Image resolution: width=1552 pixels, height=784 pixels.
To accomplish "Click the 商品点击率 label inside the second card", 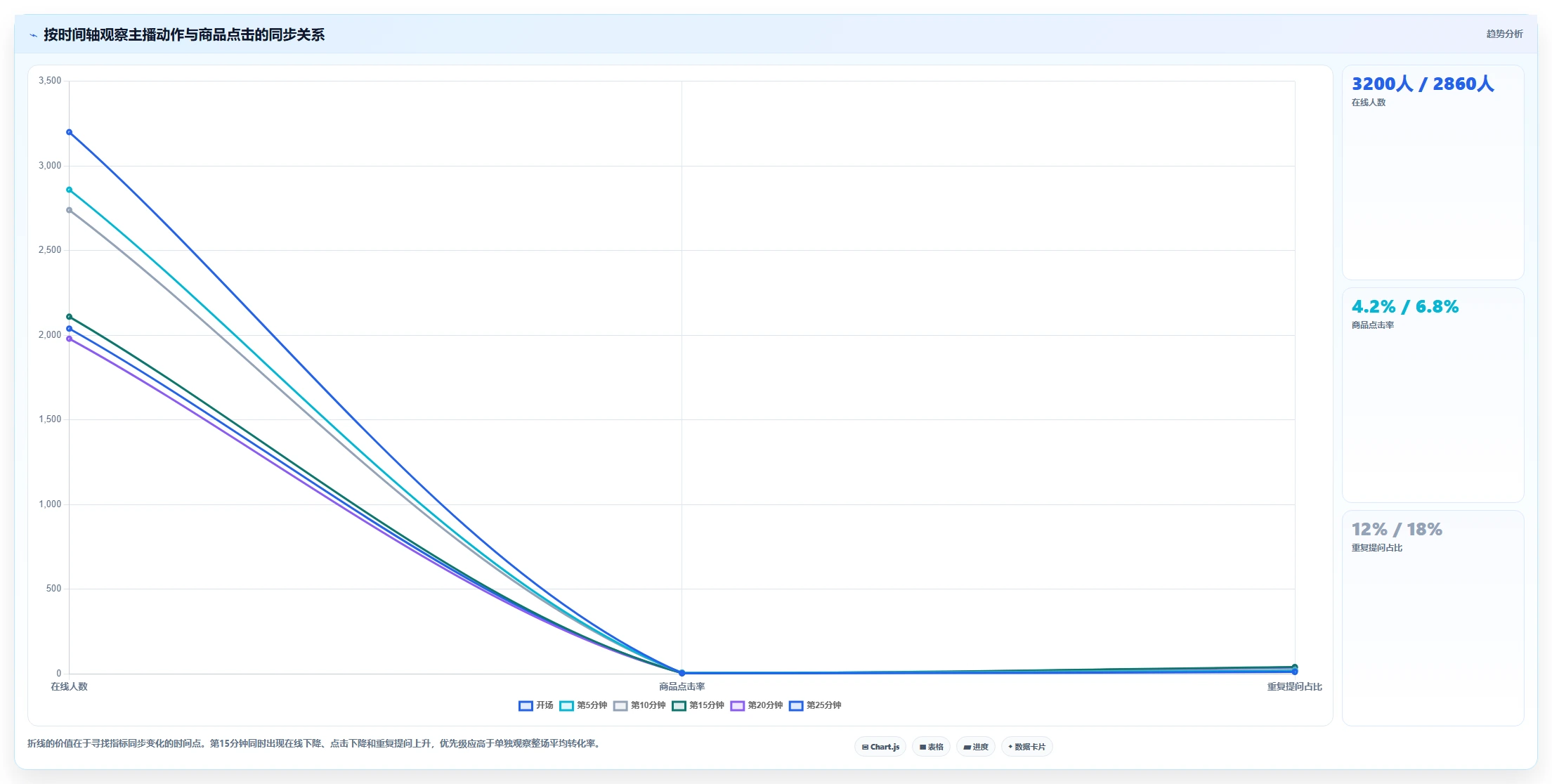I will coord(1373,325).
